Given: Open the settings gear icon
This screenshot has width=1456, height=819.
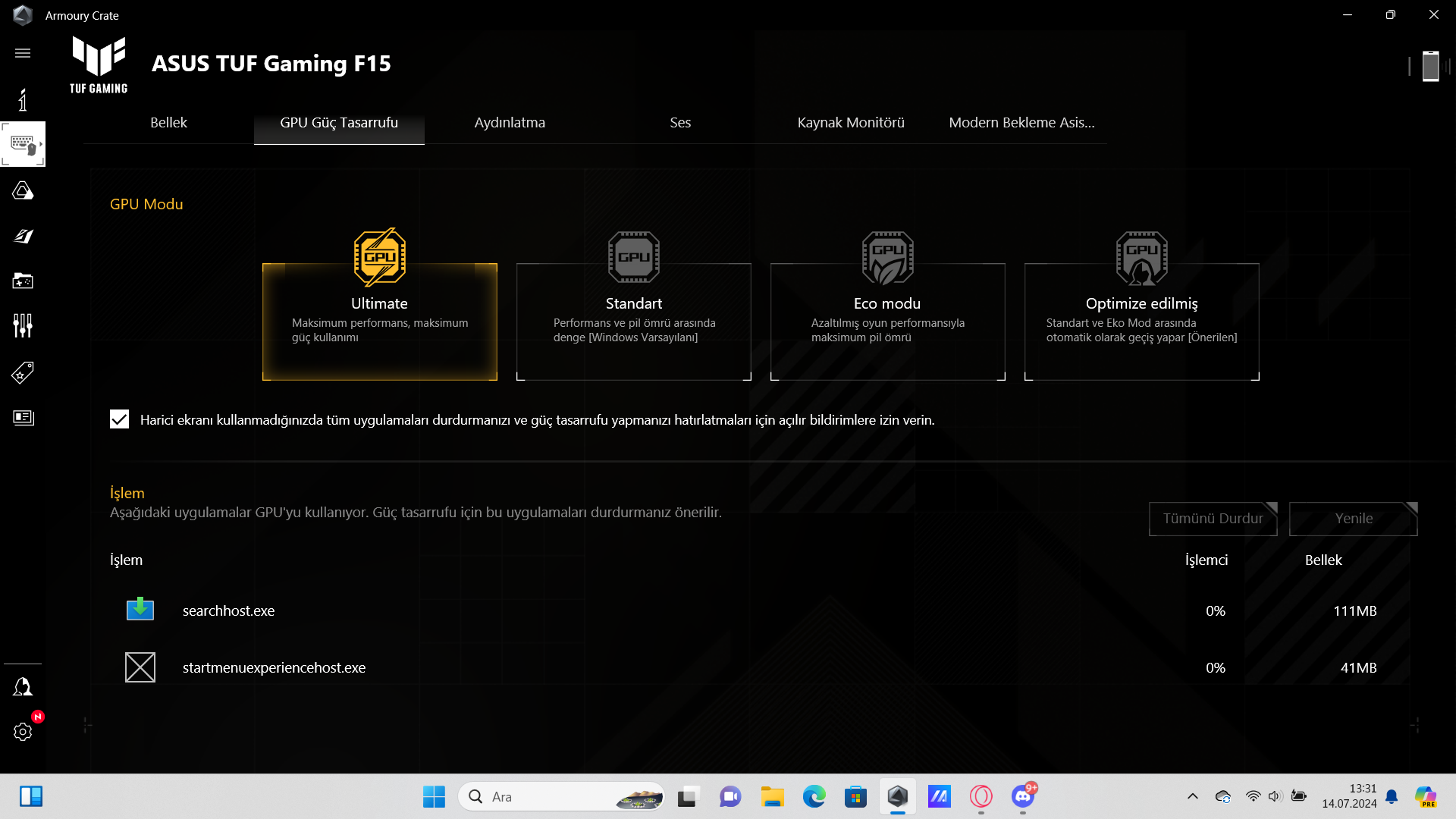Looking at the screenshot, I should coord(23,732).
